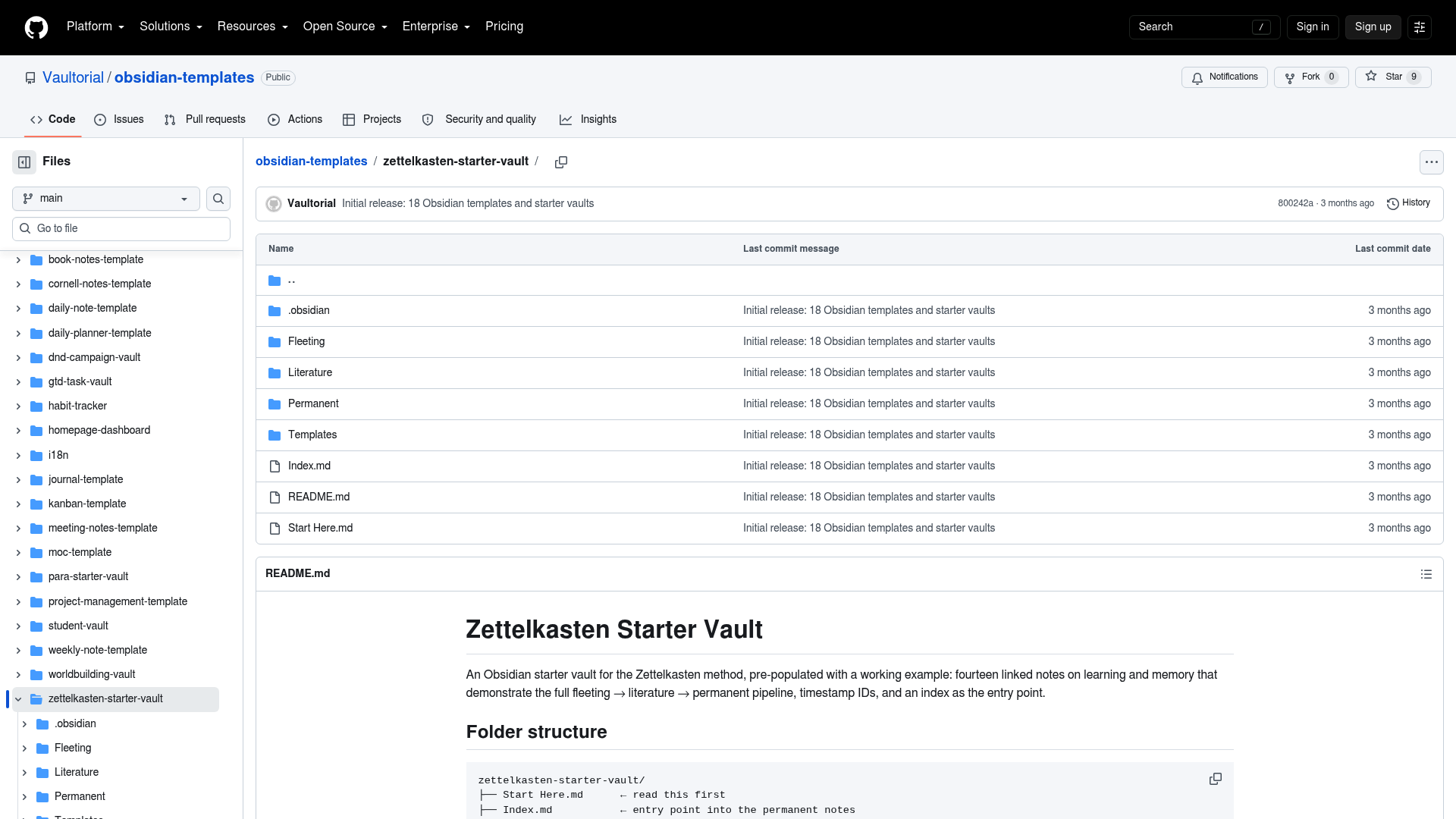
Task: Click the Index.md file icon
Action: [x=275, y=466]
